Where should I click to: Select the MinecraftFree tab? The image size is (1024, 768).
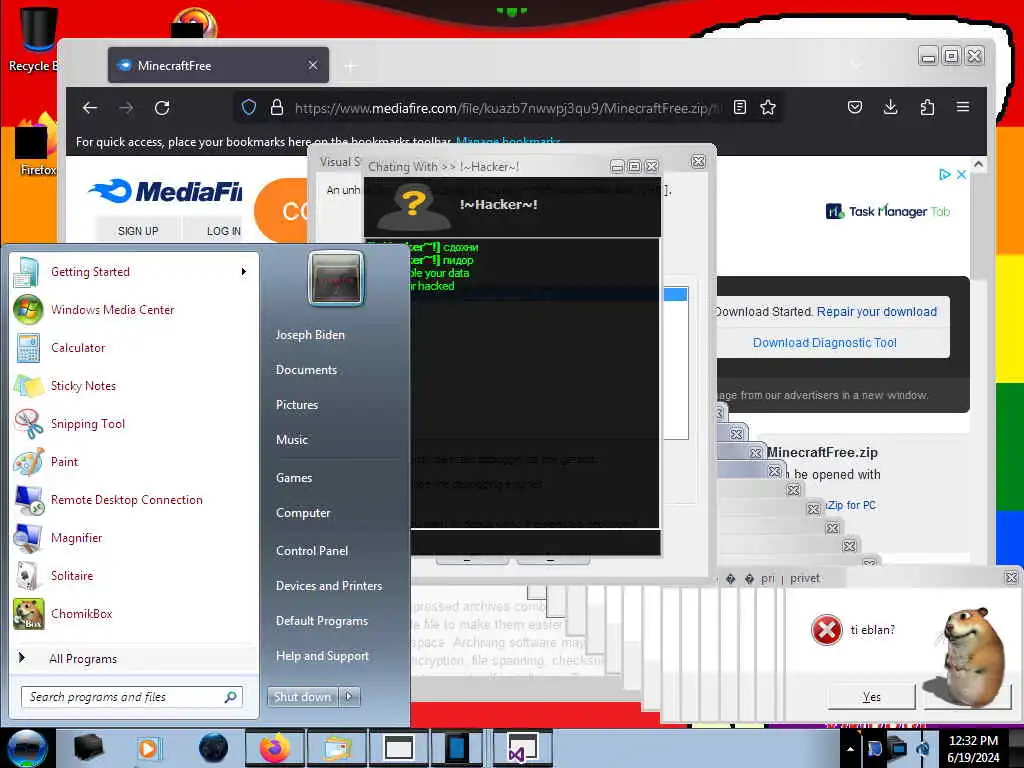coord(218,65)
